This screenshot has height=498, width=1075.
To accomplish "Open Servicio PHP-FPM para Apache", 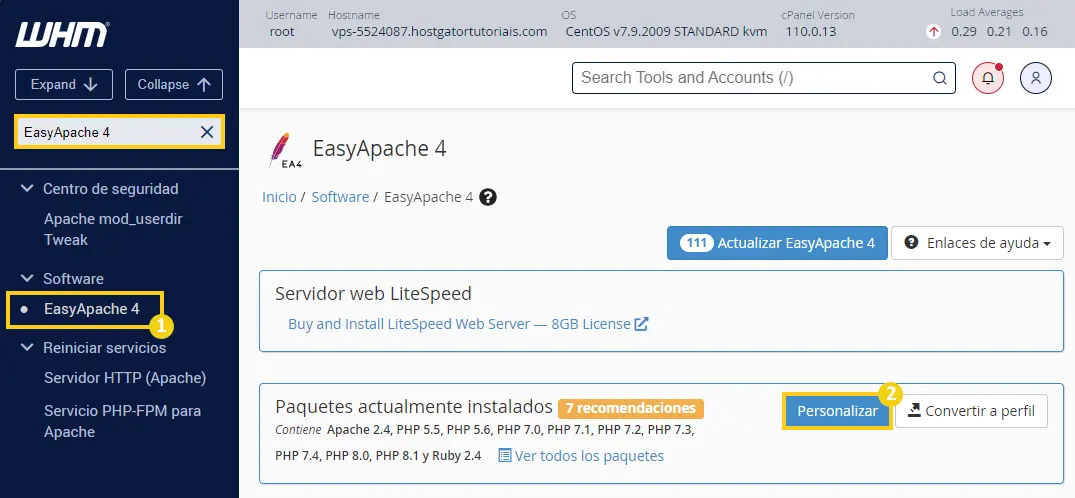I will click(x=122, y=421).
